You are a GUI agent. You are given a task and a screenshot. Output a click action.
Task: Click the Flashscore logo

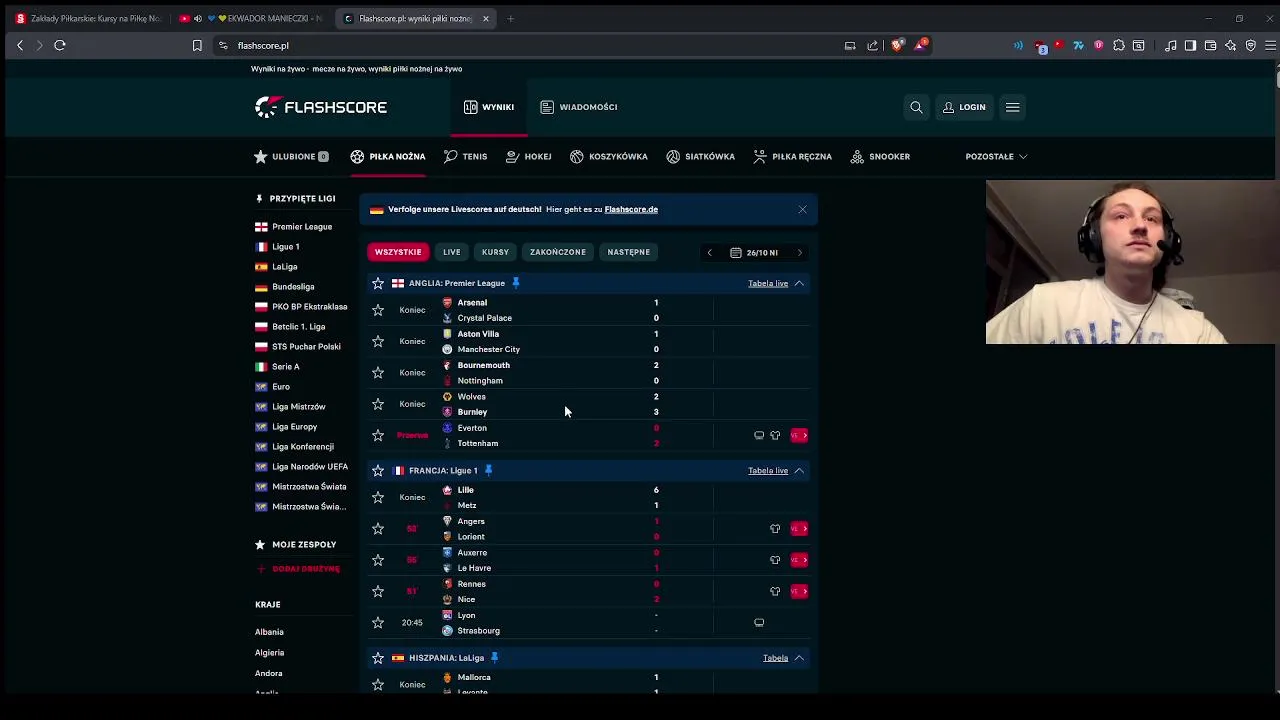tap(321, 107)
